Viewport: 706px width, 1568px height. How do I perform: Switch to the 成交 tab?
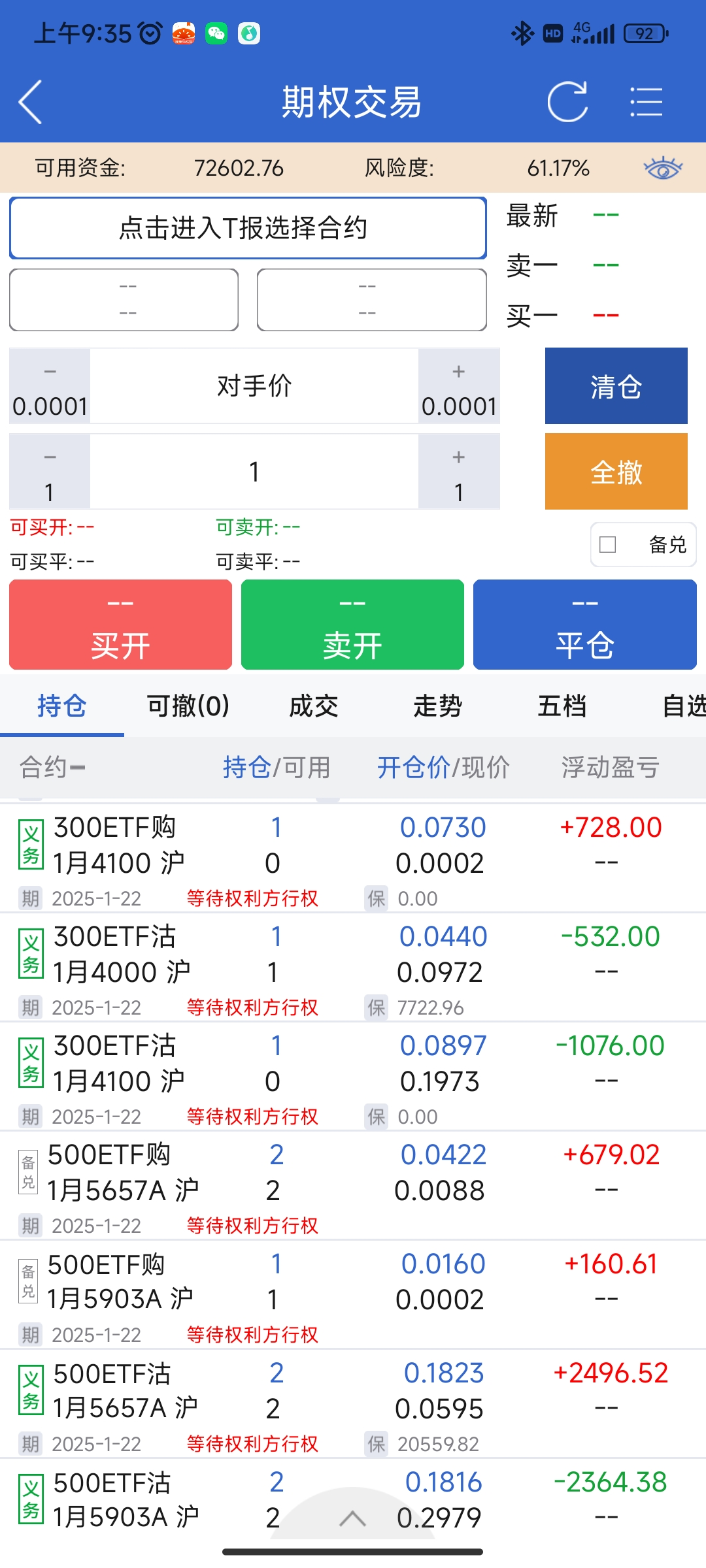(314, 706)
